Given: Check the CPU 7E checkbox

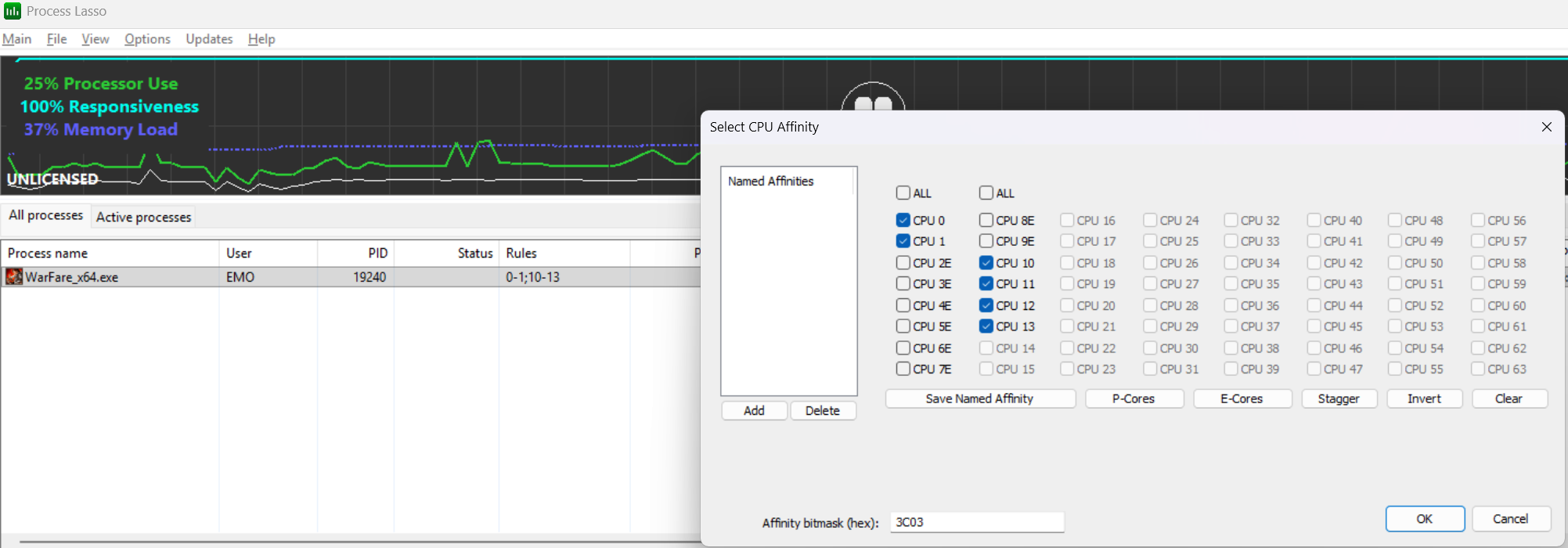Looking at the screenshot, I should point(903,369).
